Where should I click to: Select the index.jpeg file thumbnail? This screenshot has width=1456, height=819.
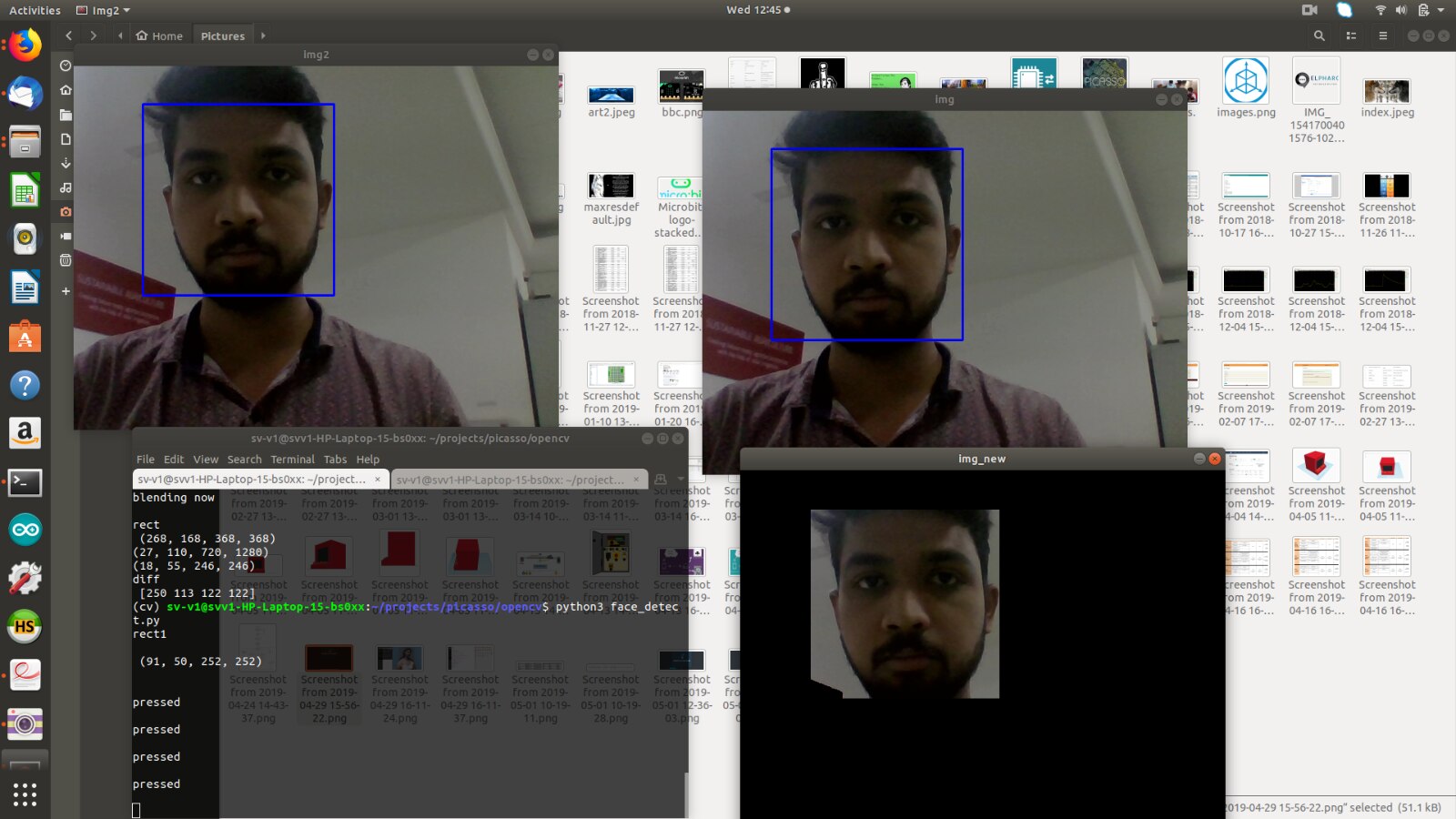(1387, 92)
